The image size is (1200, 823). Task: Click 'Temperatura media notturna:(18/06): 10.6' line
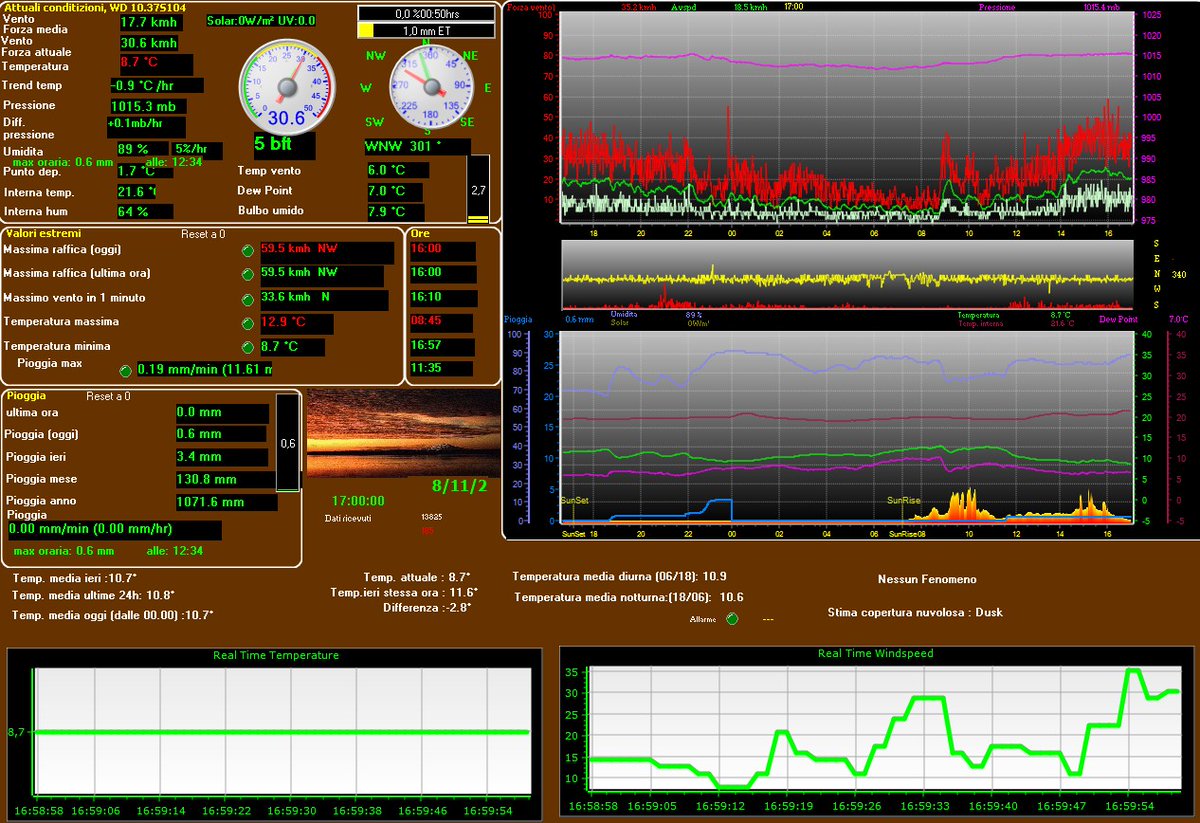628,597
